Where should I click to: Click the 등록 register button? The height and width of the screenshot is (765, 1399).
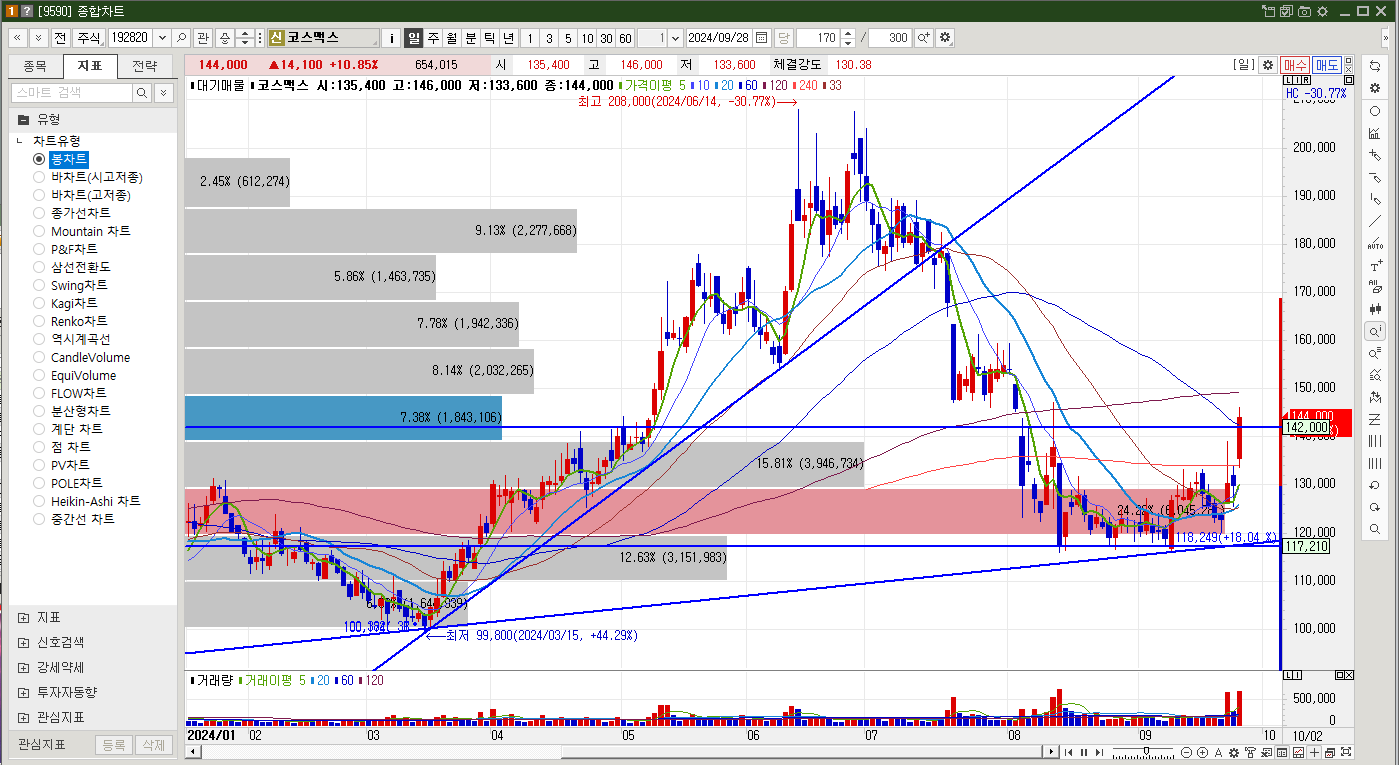point(114,745)
